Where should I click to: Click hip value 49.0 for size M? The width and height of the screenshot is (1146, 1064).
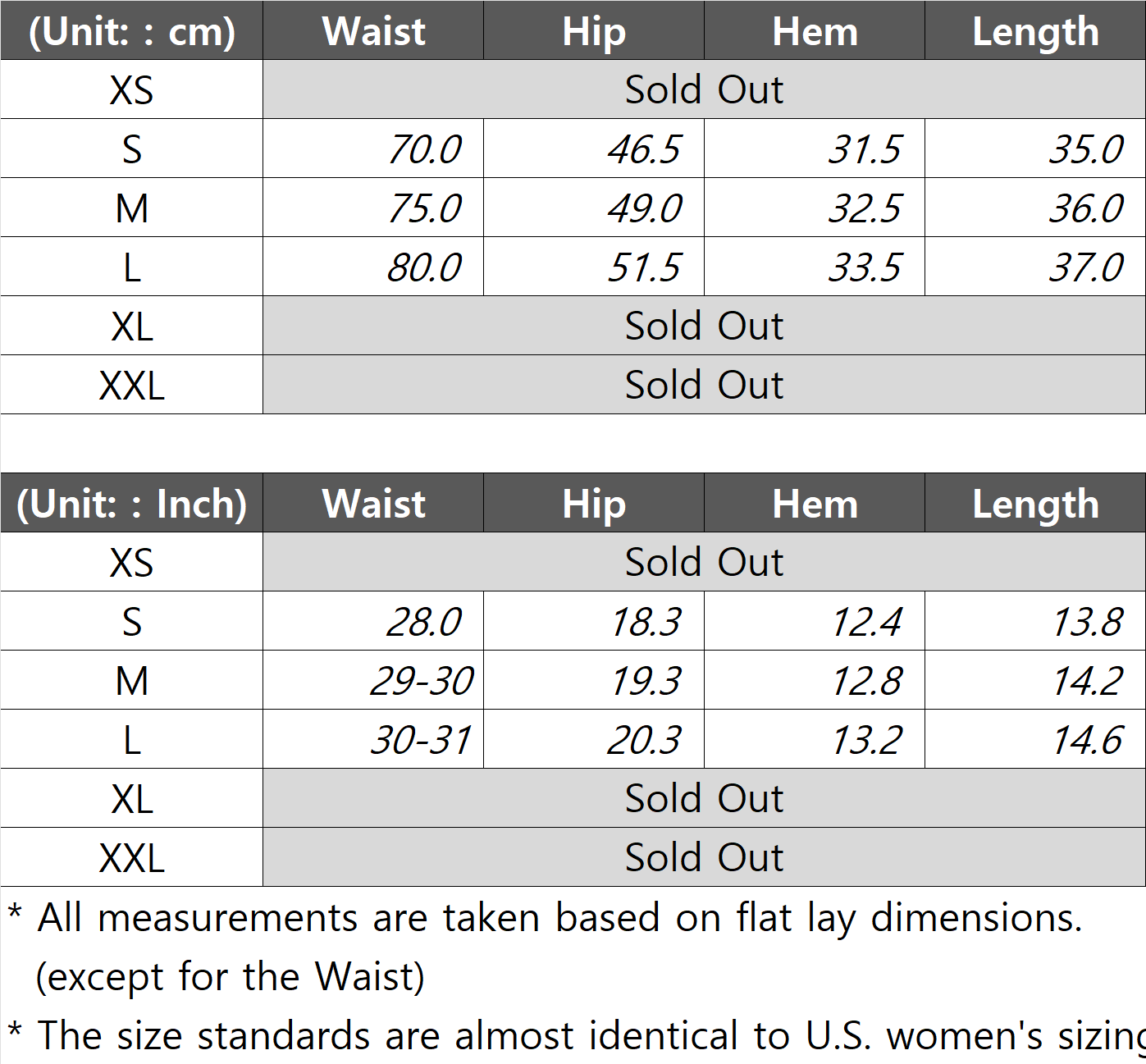(645, 208)
